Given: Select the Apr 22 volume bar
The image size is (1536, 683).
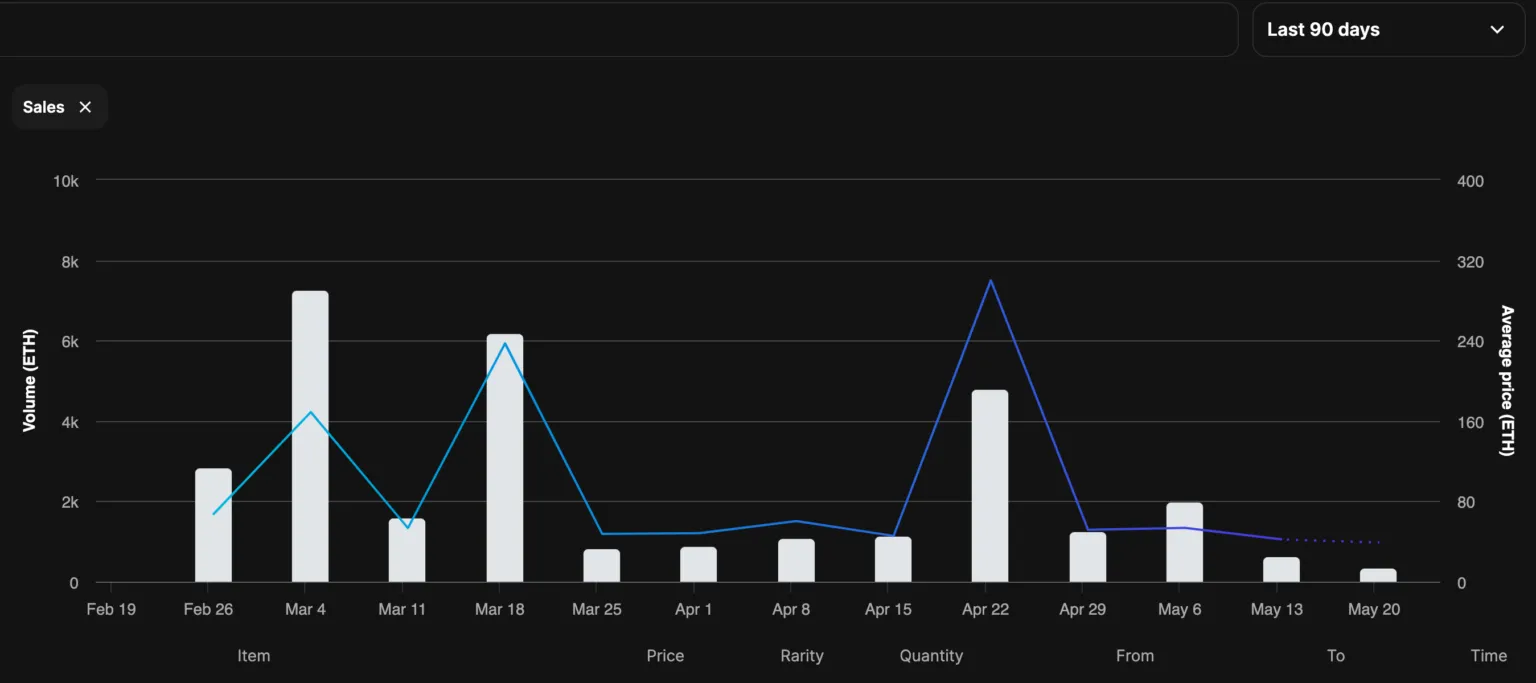Looking at the screenshot, I should [990, 486].
